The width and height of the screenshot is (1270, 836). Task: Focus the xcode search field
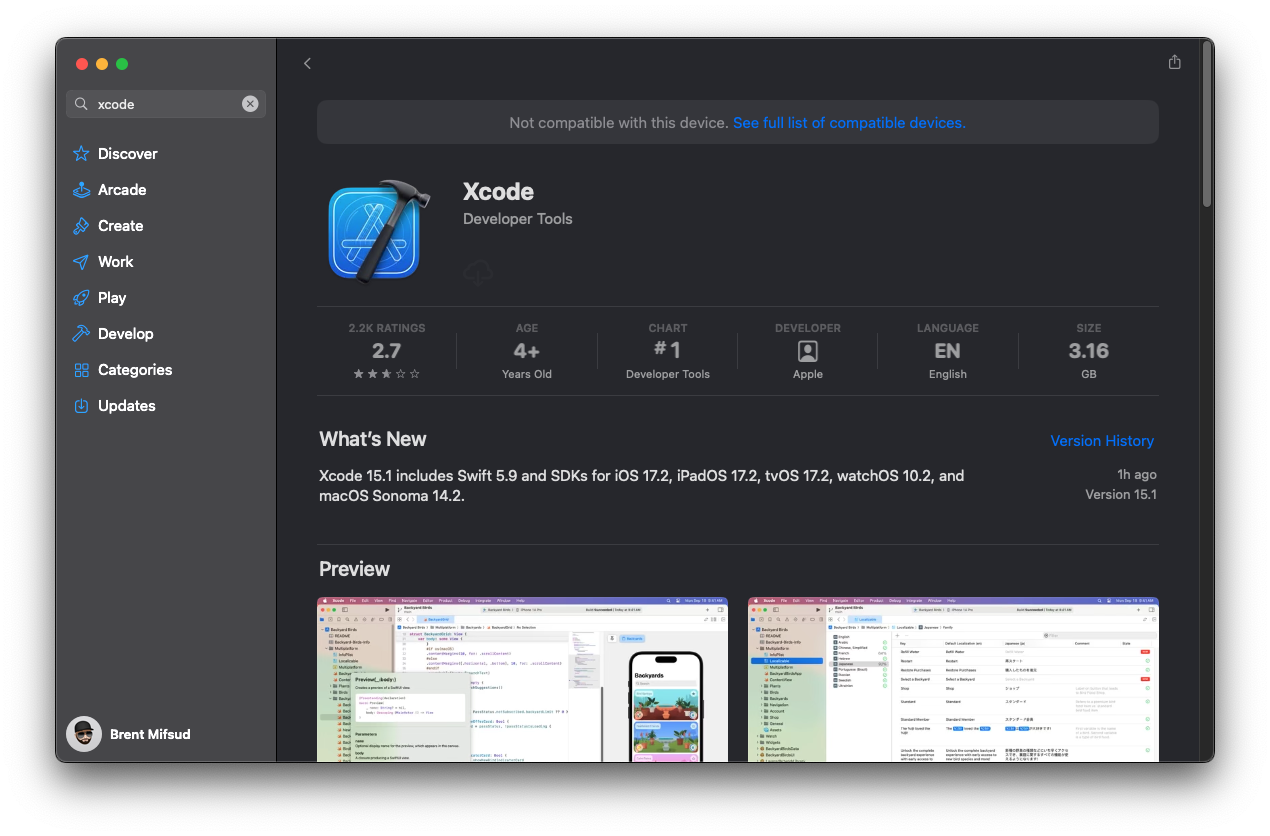[x=166, y=104]
